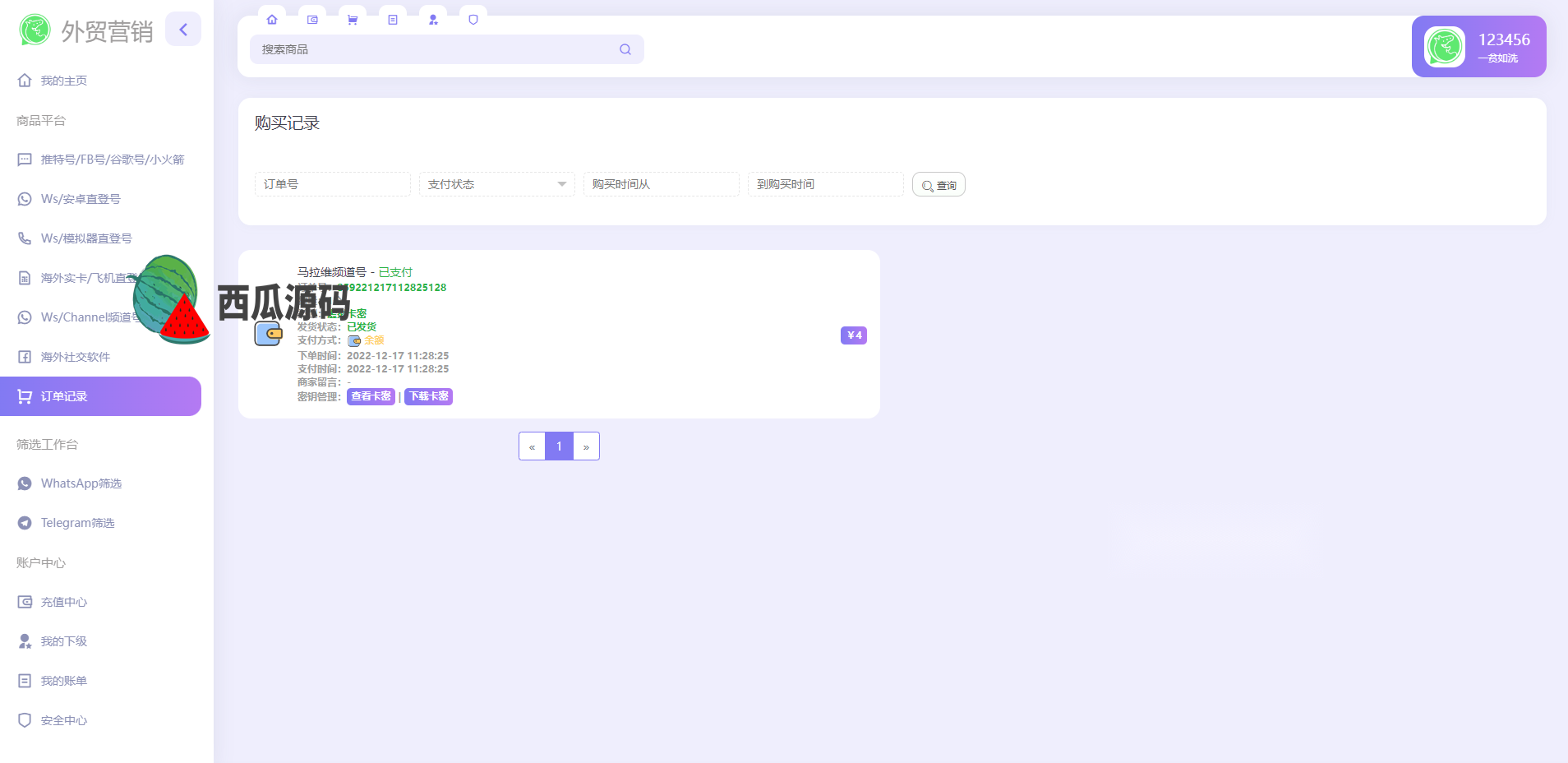
Task: Open the wallet shortcut icon in top bar
Action: (x=312, y=20)
